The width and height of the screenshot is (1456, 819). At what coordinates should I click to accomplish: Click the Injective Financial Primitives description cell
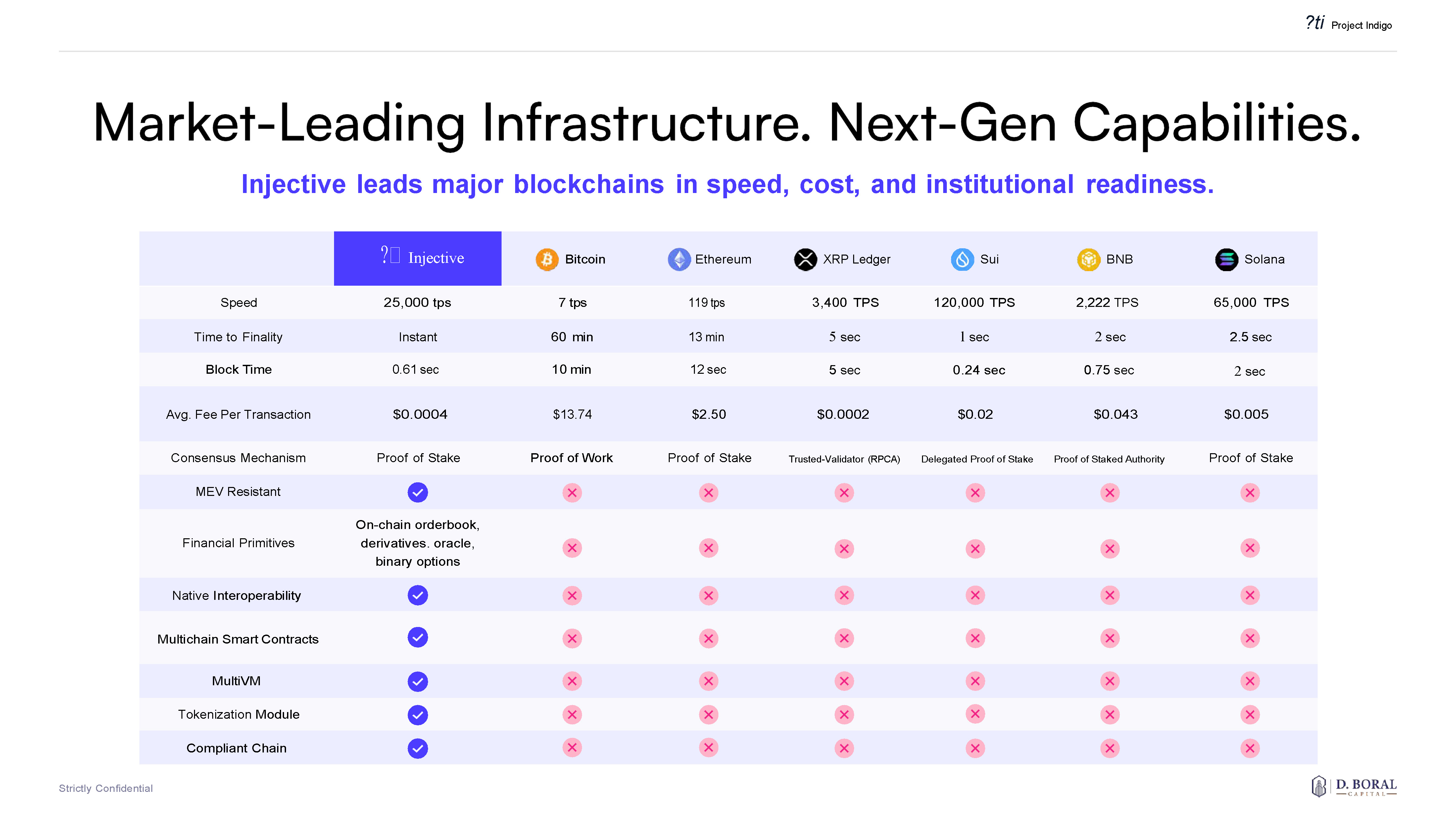(418, 543)
